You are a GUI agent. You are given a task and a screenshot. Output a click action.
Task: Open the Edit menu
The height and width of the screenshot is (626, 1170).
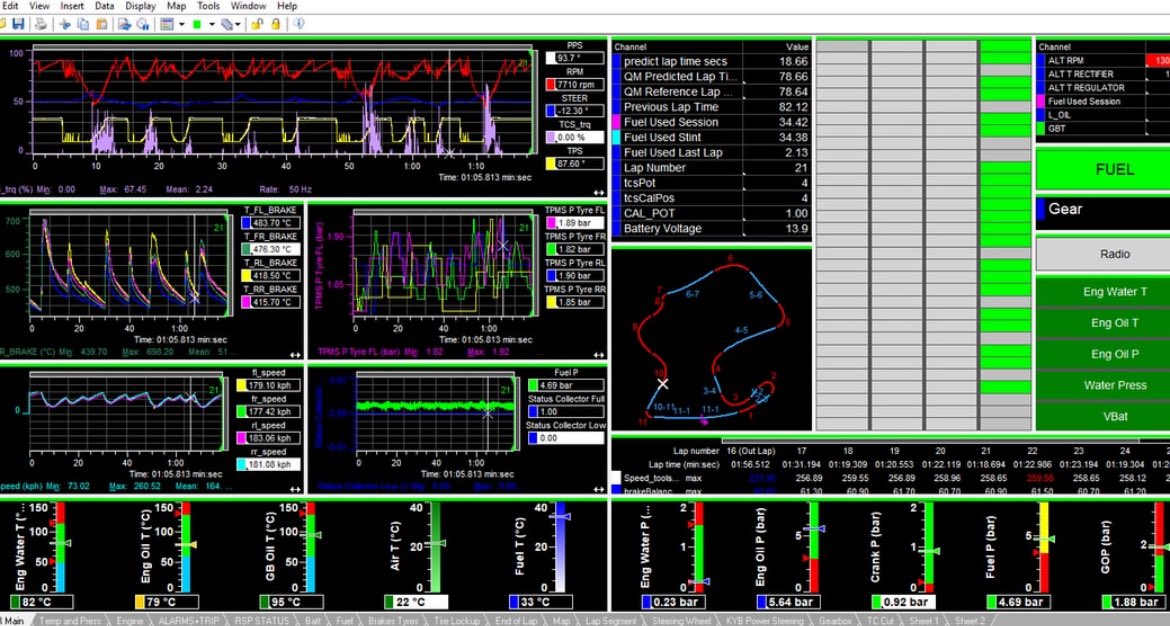coord(10,6)
